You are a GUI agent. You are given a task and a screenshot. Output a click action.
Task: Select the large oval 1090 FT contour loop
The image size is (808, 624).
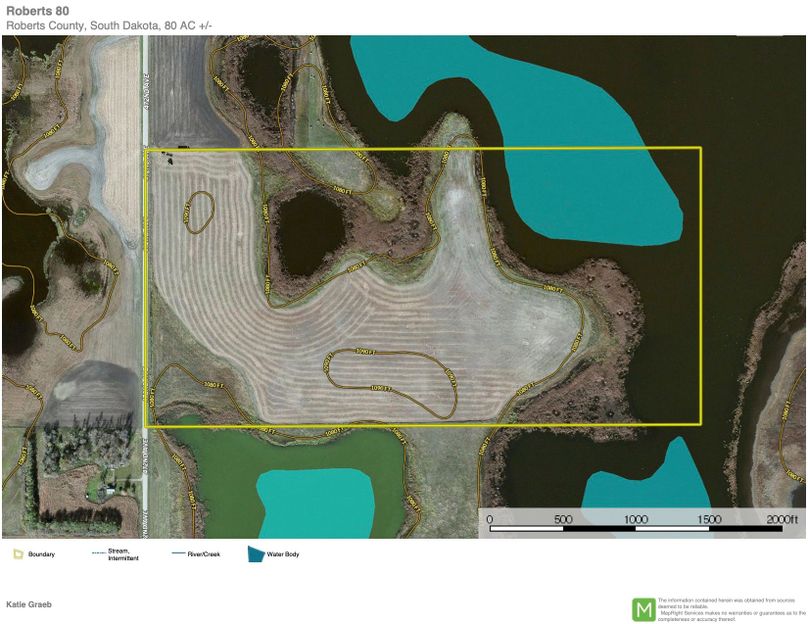coord(392,381)
